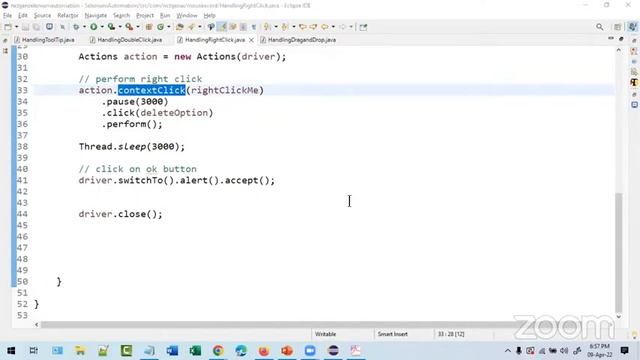Toggle the Java editor breadcrumb
The image size is (640, 360).
pyautogui.click(x=211, y=27)
